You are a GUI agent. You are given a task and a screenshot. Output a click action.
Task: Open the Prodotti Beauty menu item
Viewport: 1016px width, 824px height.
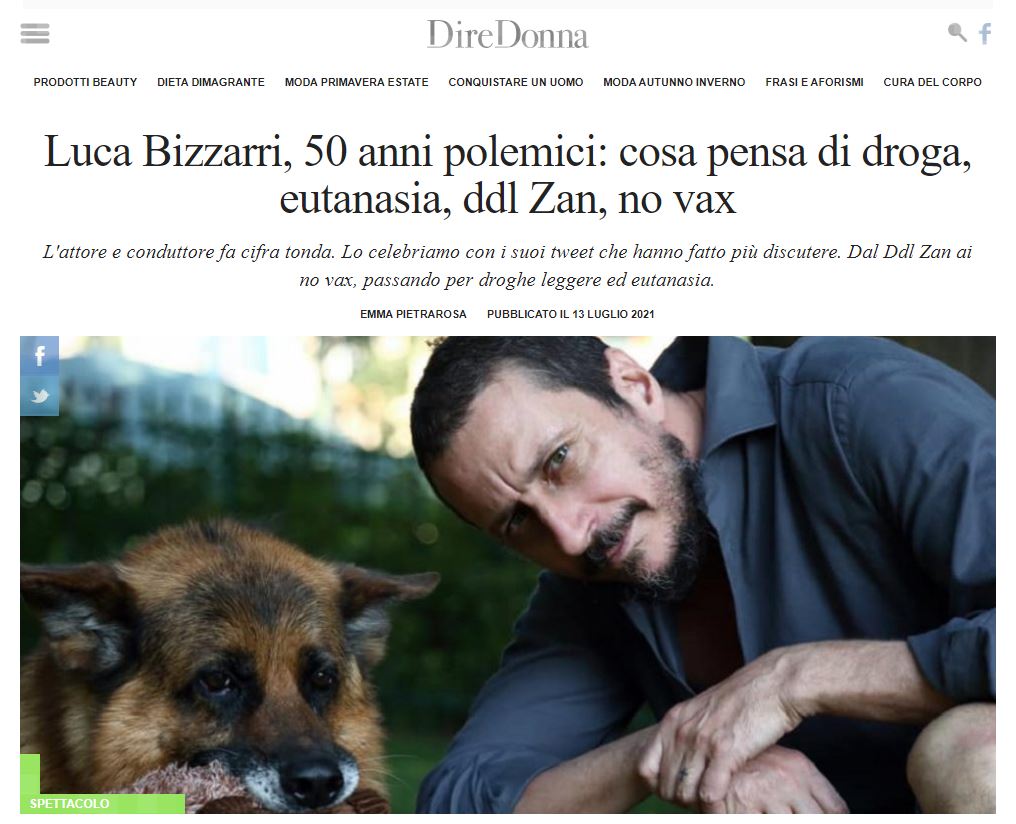point(86,82)
